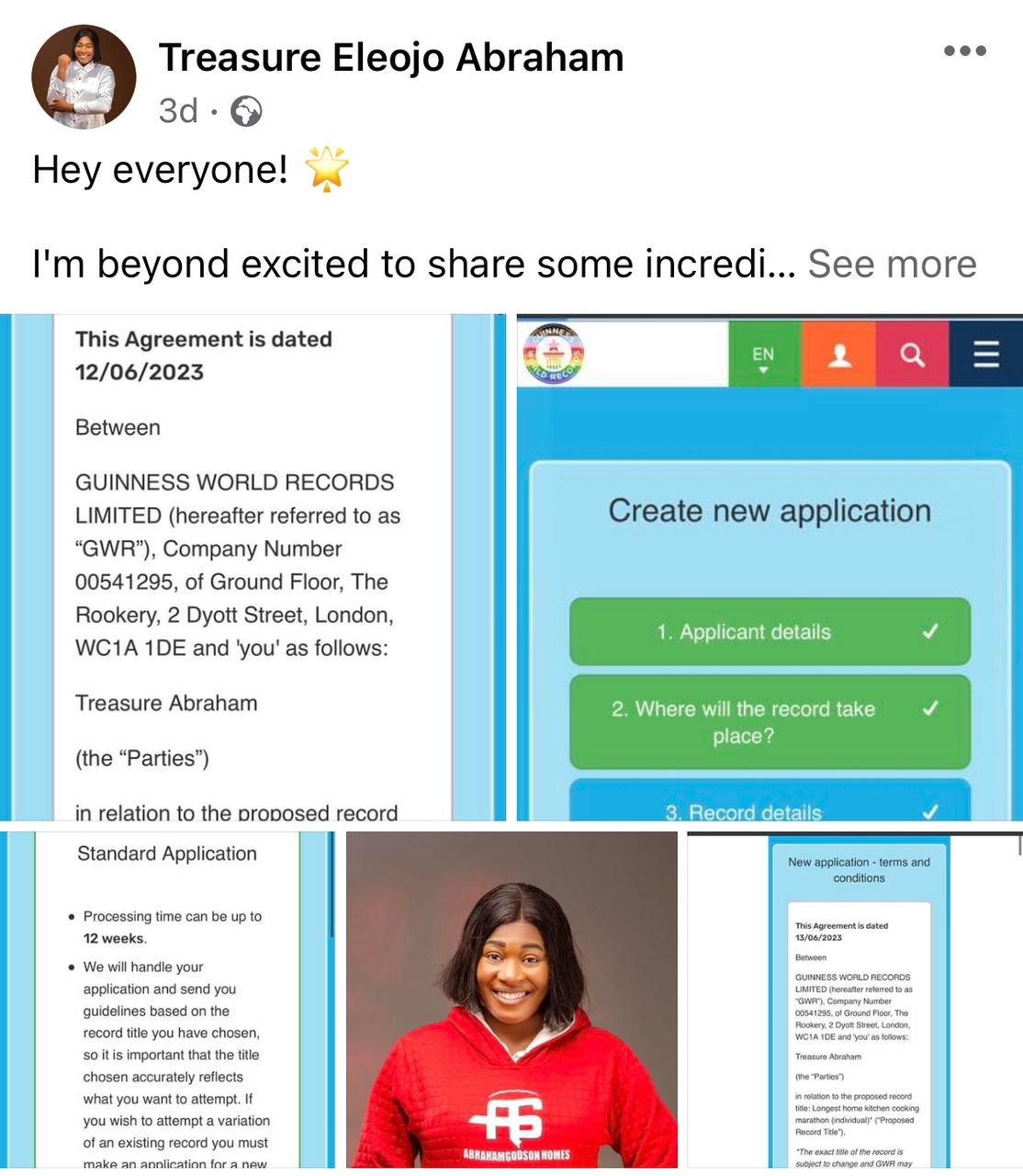Tap the globe public audience icon
Image resolution: width=1023 pixels, height=1176 pixels.
click(x=246, y=112)
